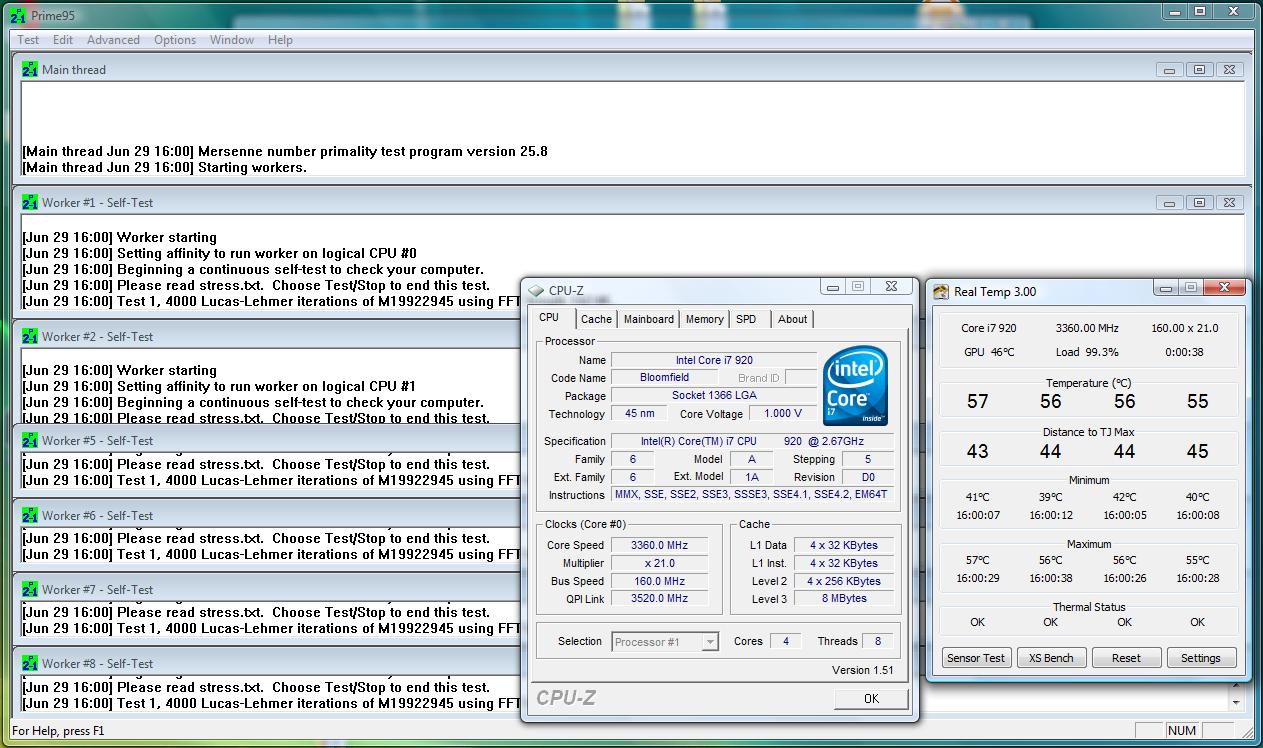Run the XS Bench in Real Temp

point(1051,658)
